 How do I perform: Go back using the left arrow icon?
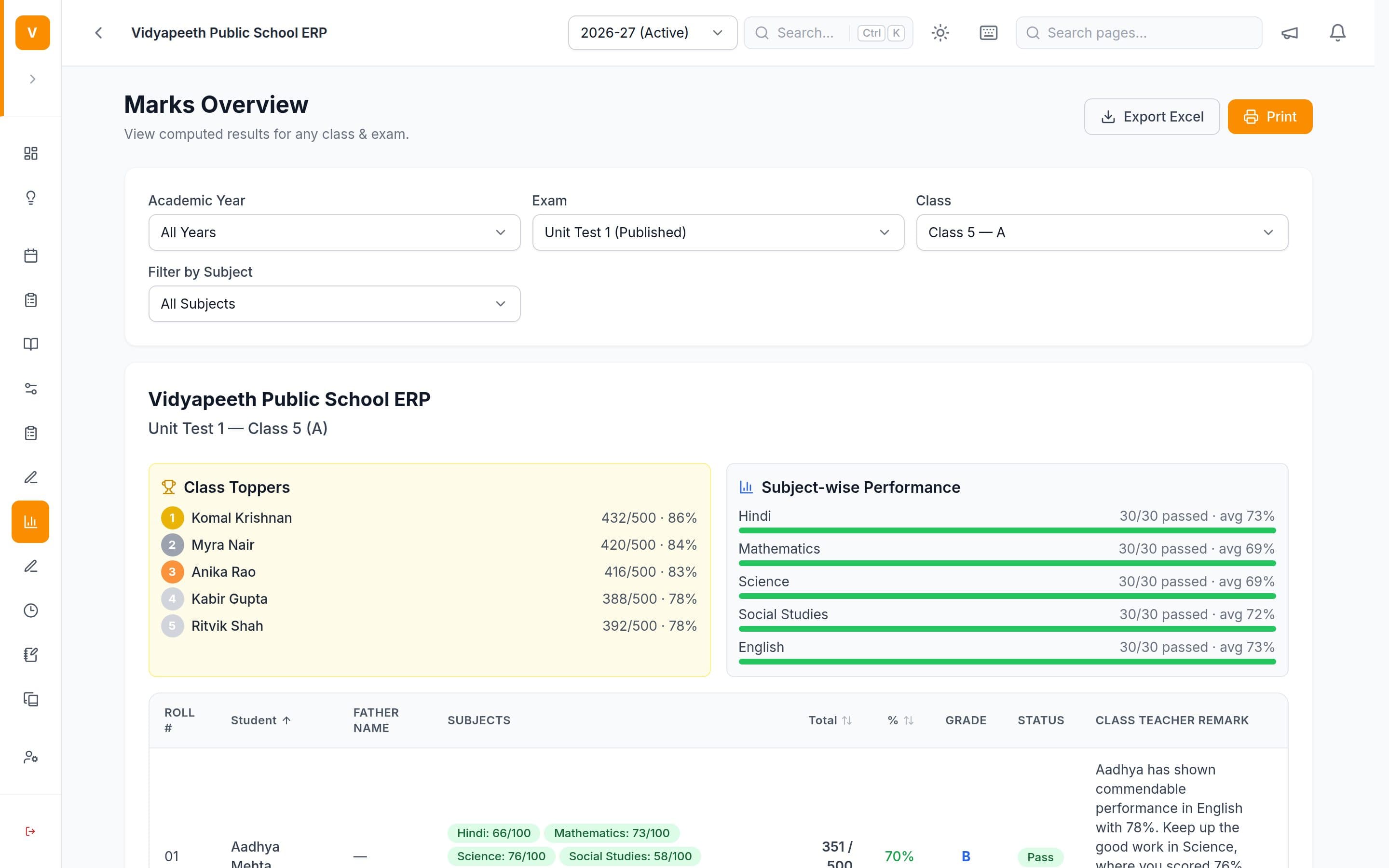pyautogui.click(x=99, y=33)
